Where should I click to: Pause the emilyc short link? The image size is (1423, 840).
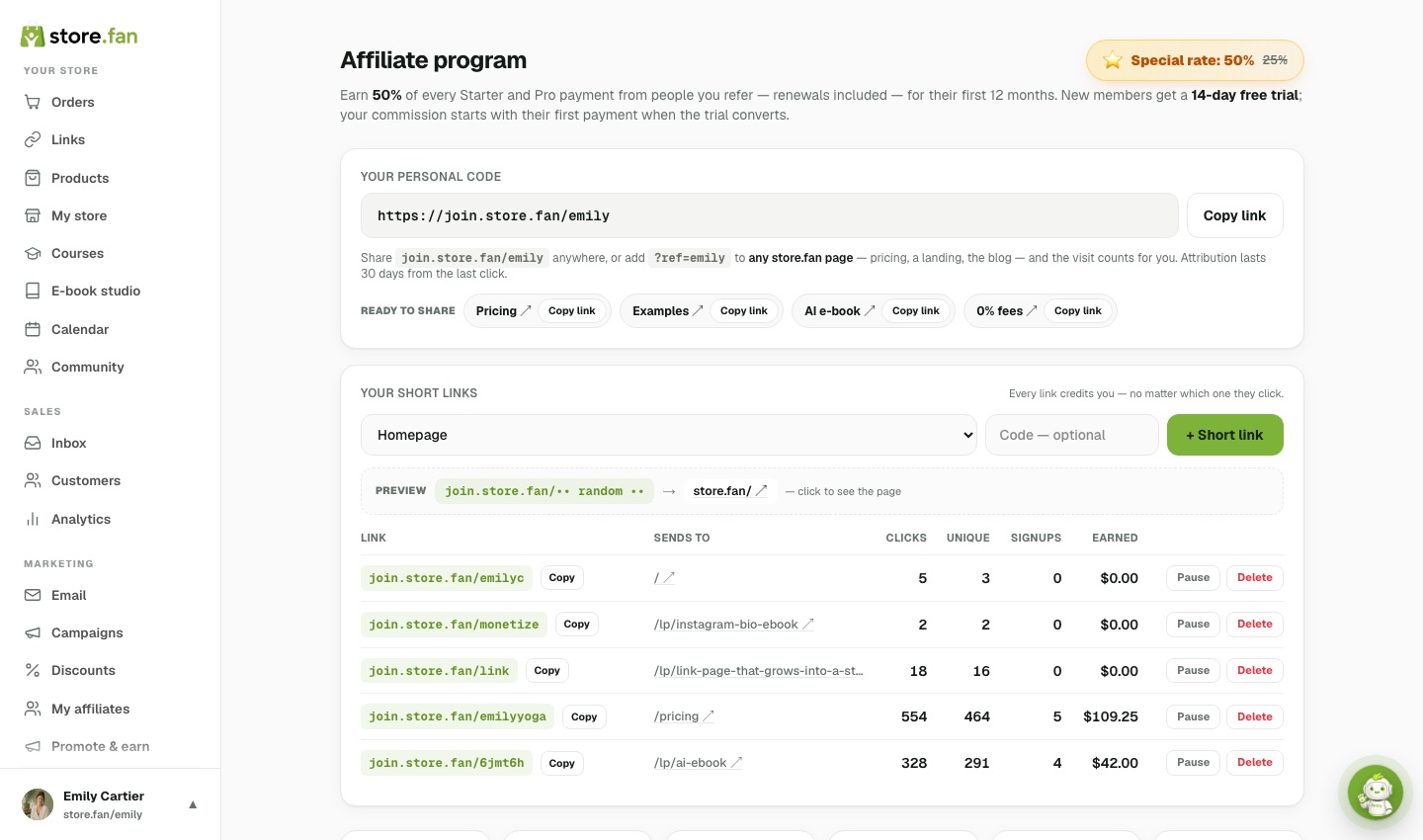pyautogui.click(x=1193, y=577)
